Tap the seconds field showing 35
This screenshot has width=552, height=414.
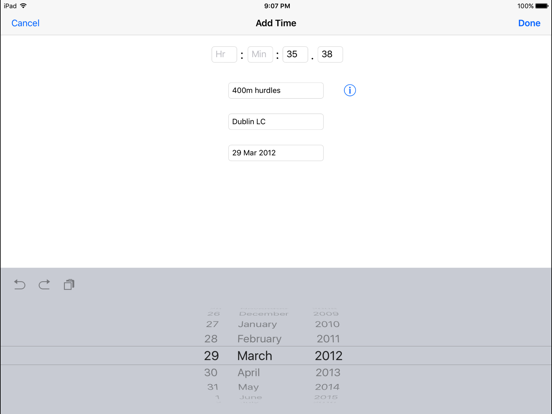coord(295,54)
